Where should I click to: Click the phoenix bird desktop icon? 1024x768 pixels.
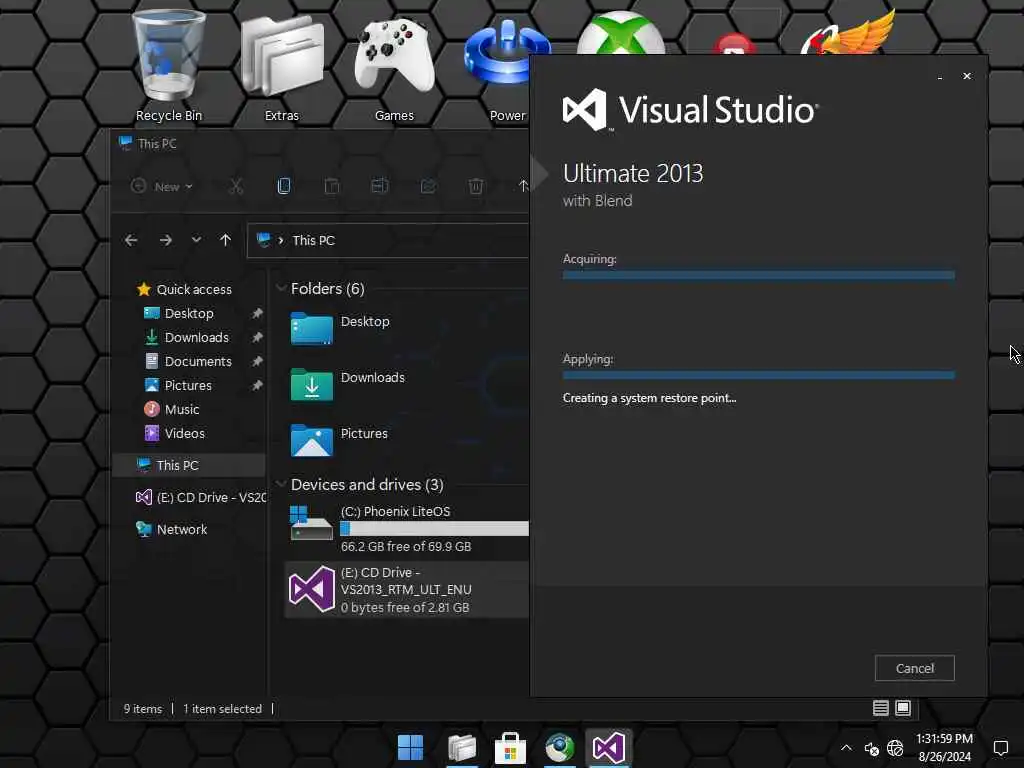[848, 33]
